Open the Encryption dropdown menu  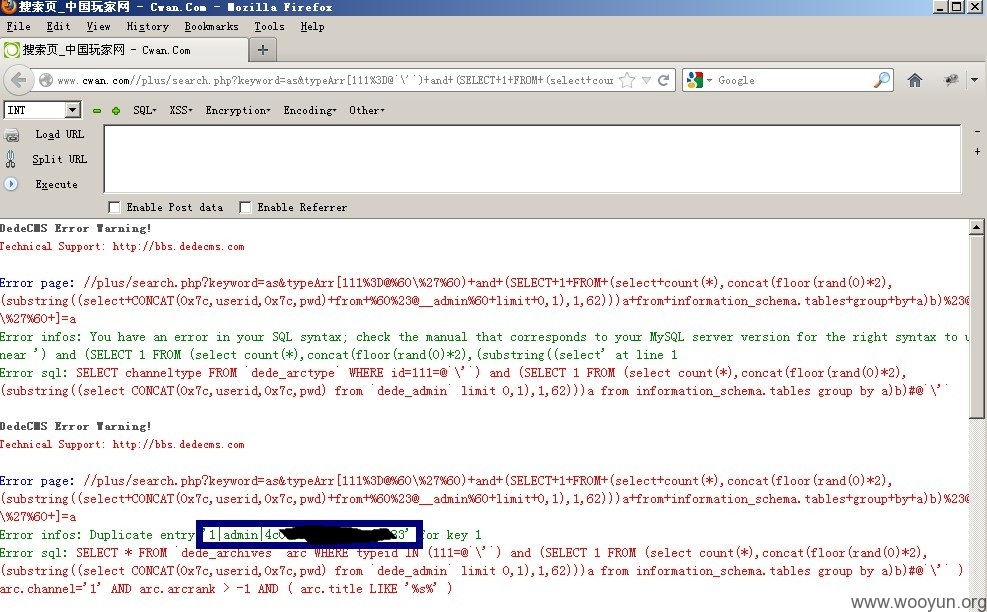click(x=238, y=110)
